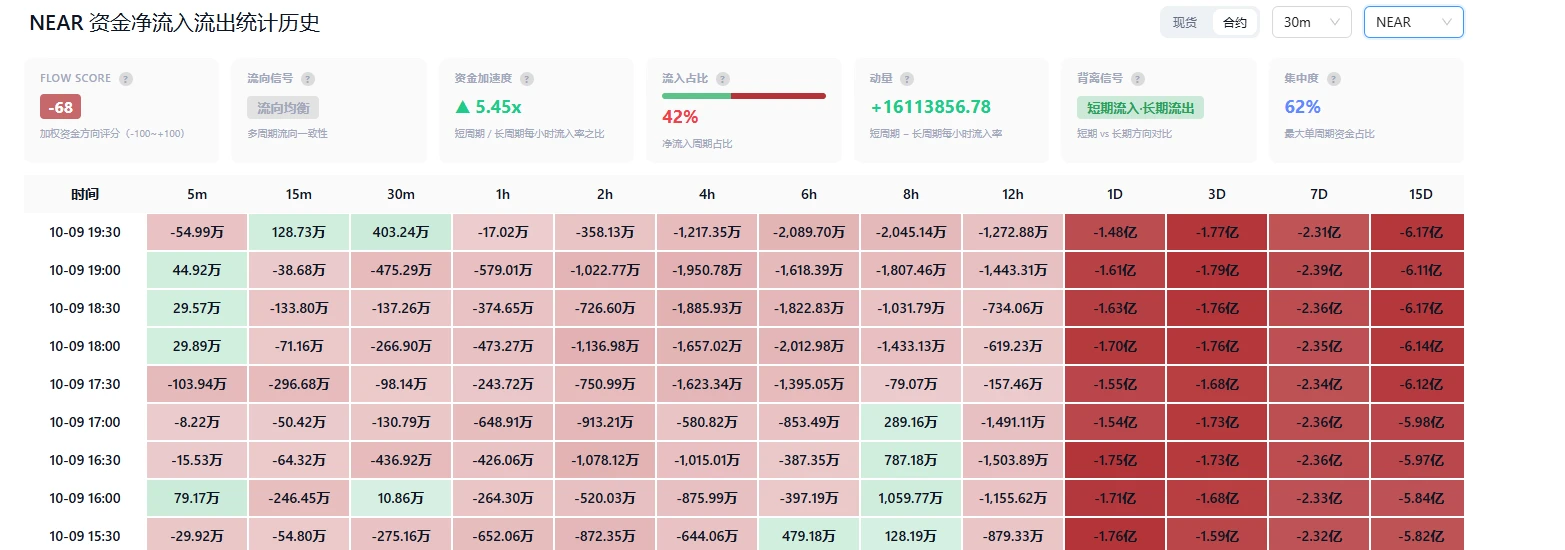Click the -68 flow score badge
This screenshot has width=1565, height=550.
point(60,107)
